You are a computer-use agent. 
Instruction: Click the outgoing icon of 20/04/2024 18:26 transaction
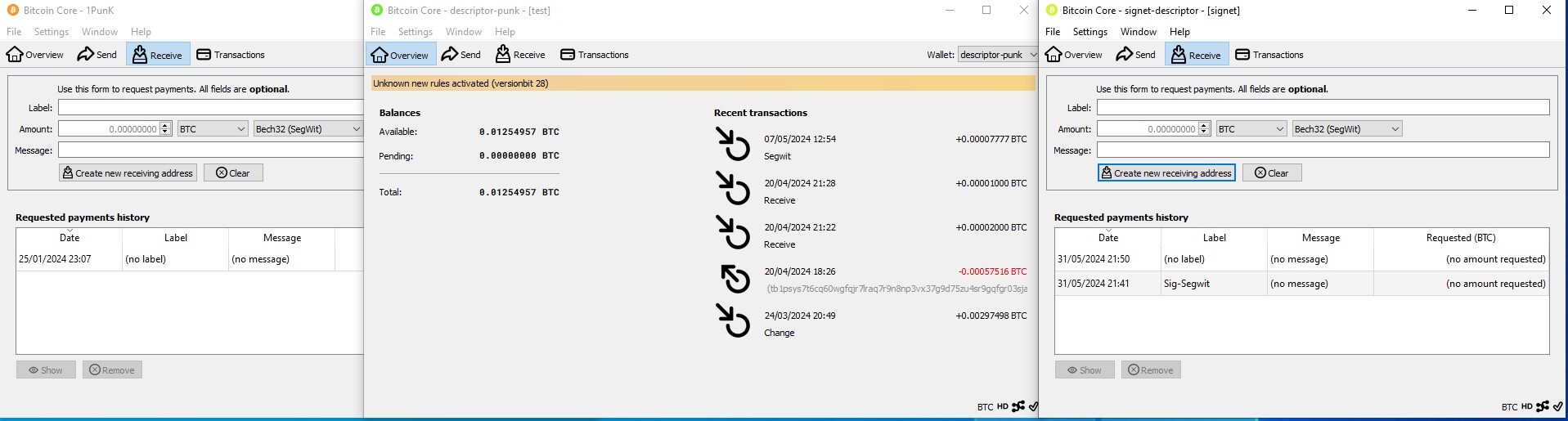735,278
